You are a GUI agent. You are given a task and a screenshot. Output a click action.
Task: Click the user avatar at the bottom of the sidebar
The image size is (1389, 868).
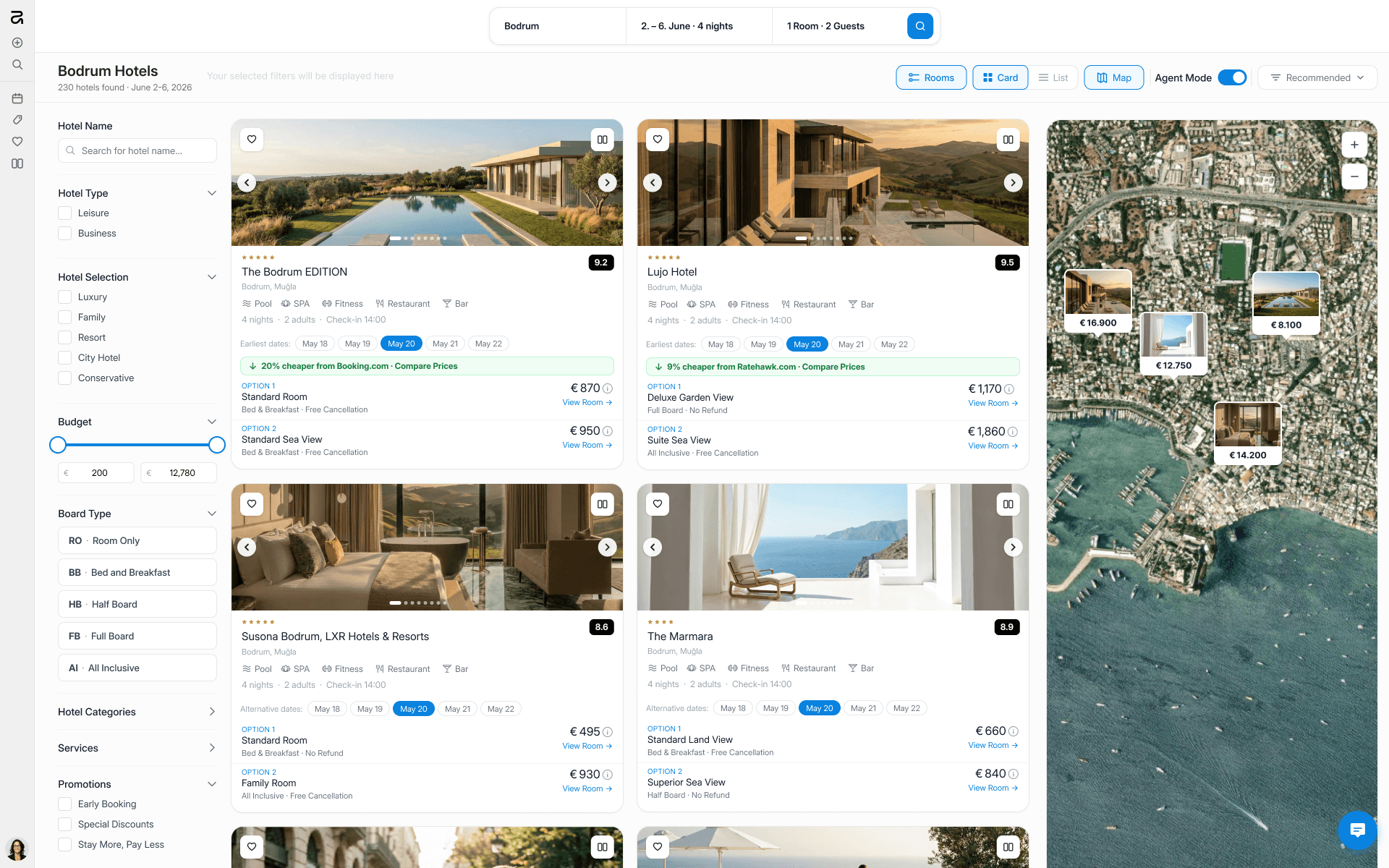[17, 848]
